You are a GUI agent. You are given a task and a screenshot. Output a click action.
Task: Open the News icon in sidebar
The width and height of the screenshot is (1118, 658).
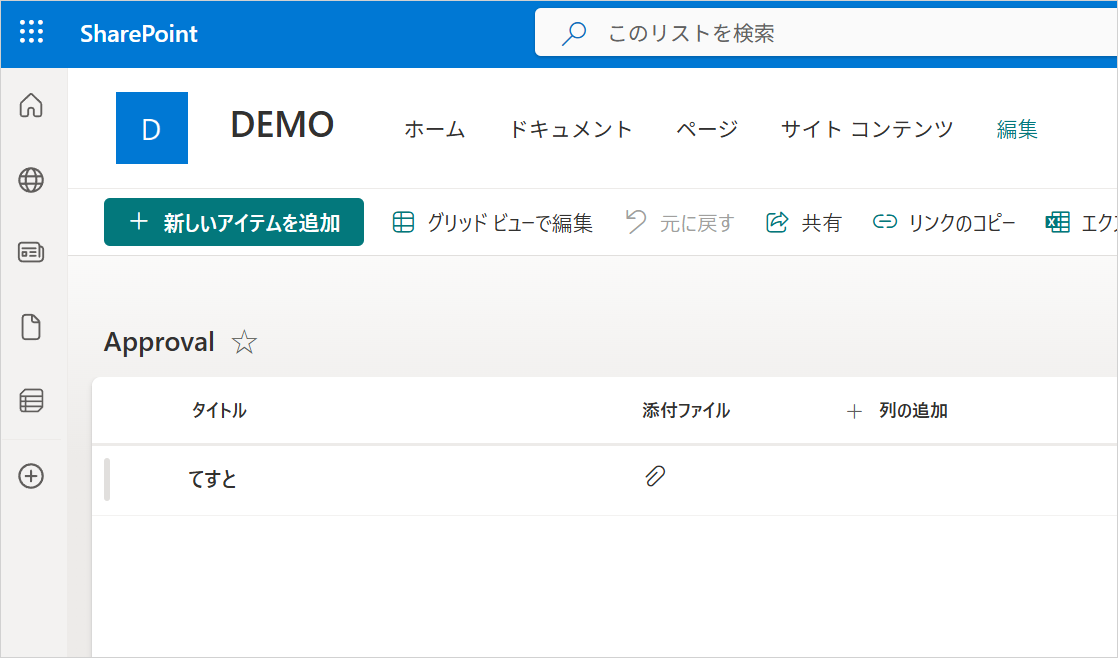click(32, 252)
